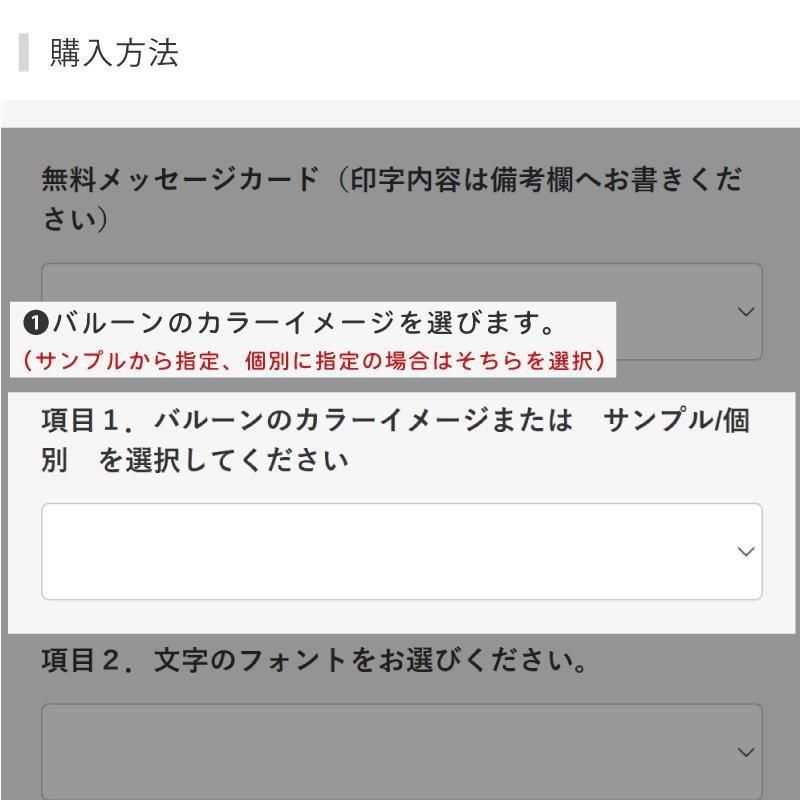Viewport: 800px width, 800px height.
Task: Open the 項目１ balloon color image dropdown
Action: 400,551
